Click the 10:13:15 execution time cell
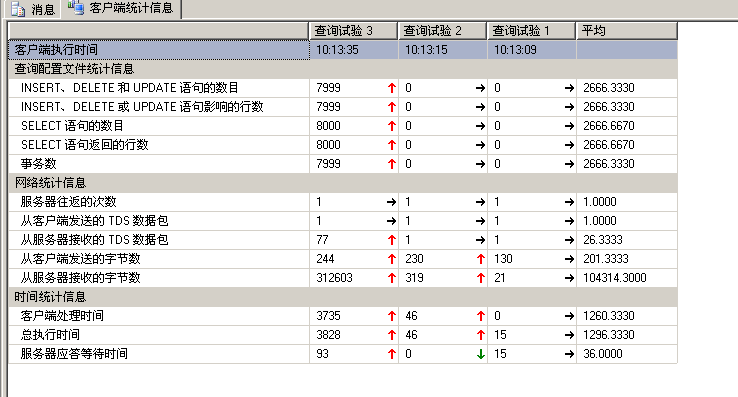This screenshot has width=738, height=397. pyautogui.click(x=442, y=50)
